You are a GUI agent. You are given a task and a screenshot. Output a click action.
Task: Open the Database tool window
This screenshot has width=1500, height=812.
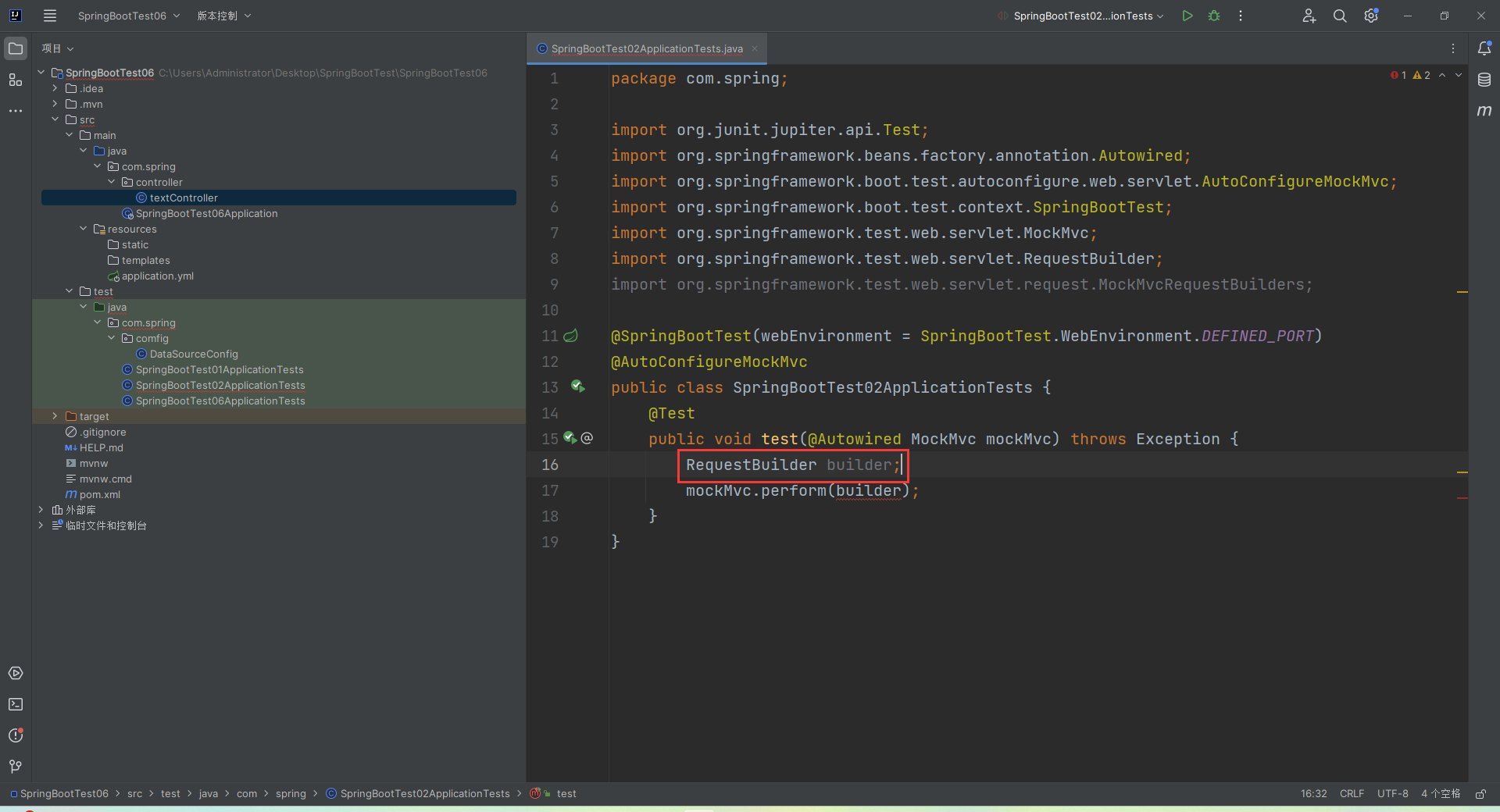point(1484,80)
